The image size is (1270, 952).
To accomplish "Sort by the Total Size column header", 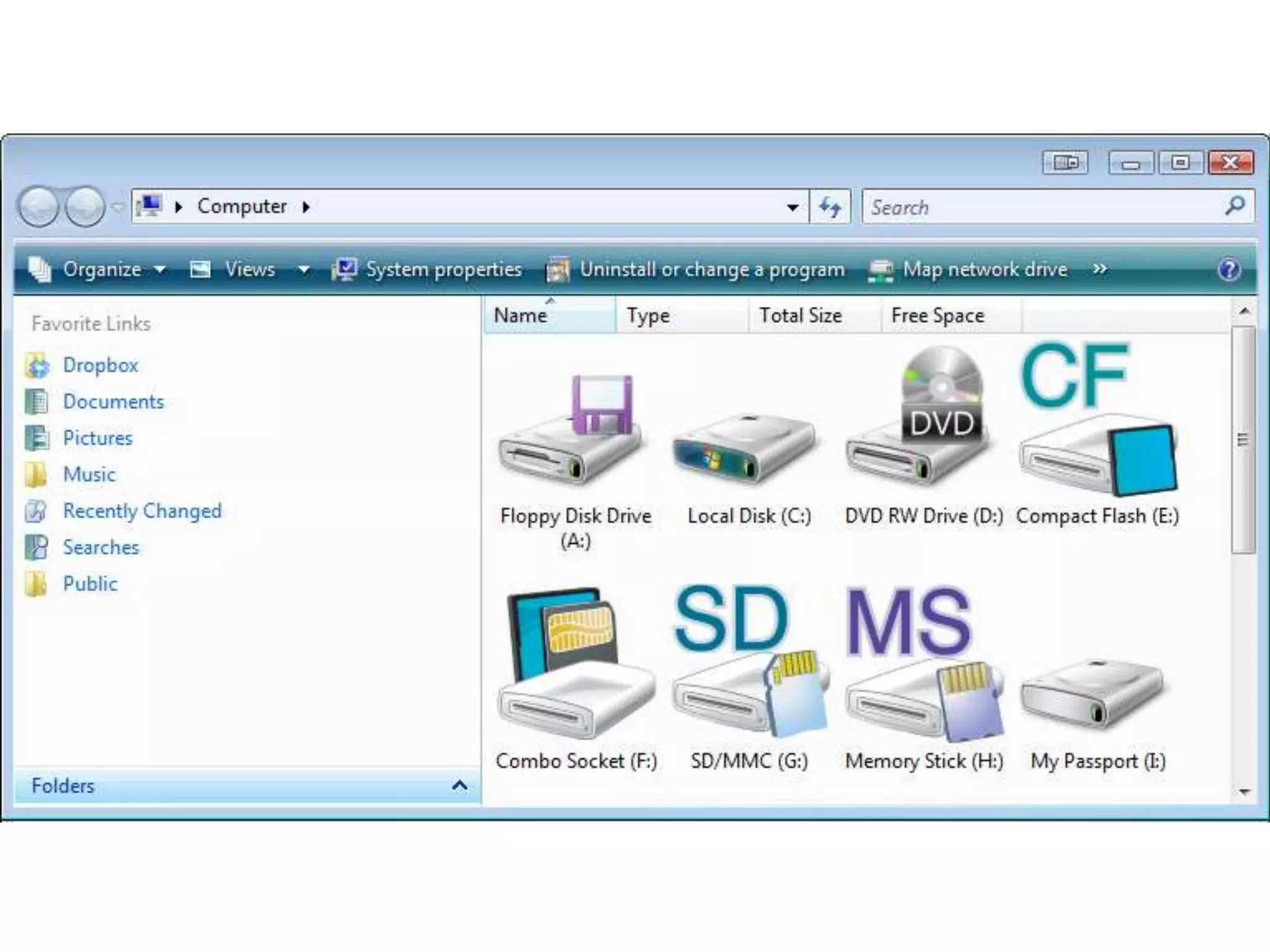I will click(x=800, y=315).
